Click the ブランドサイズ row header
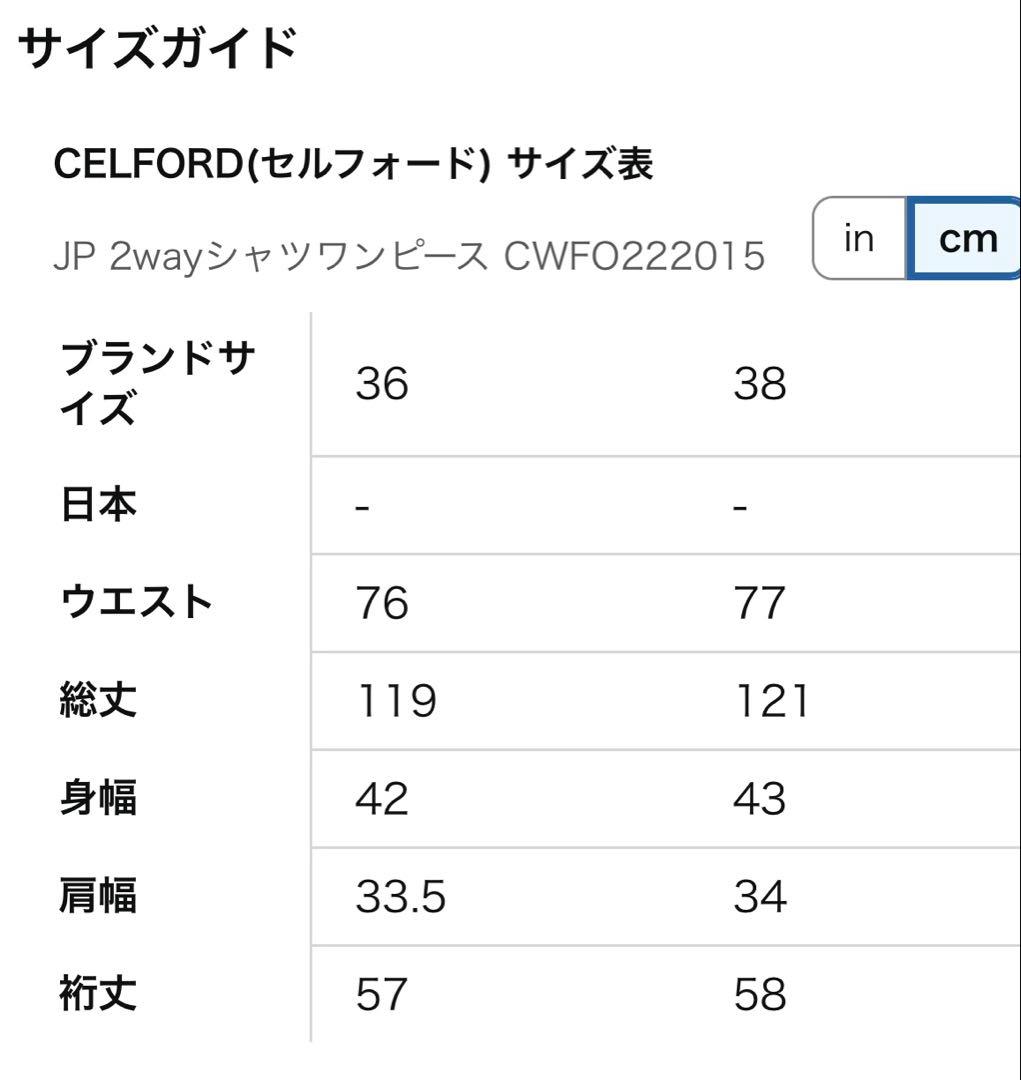 pyautogui.click(x=160, y=383)
